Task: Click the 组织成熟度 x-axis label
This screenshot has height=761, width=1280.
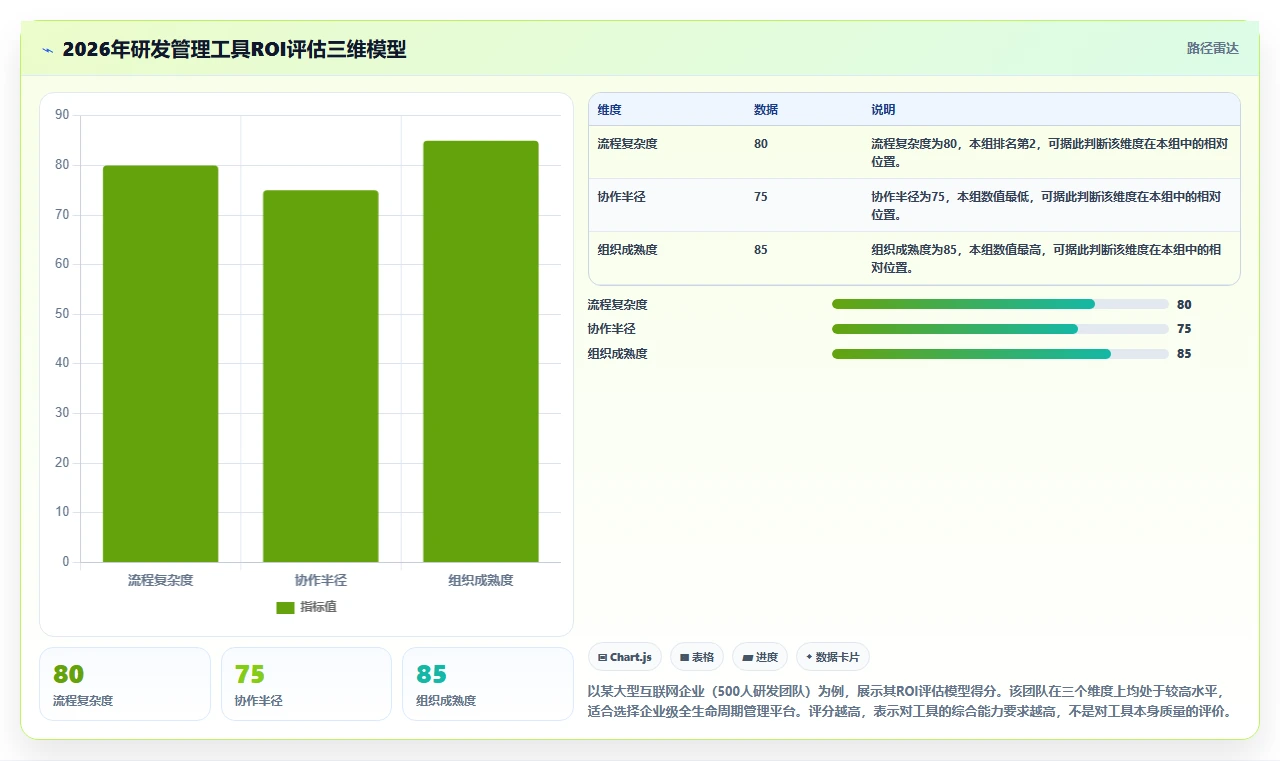Action: tap(481, 580)
